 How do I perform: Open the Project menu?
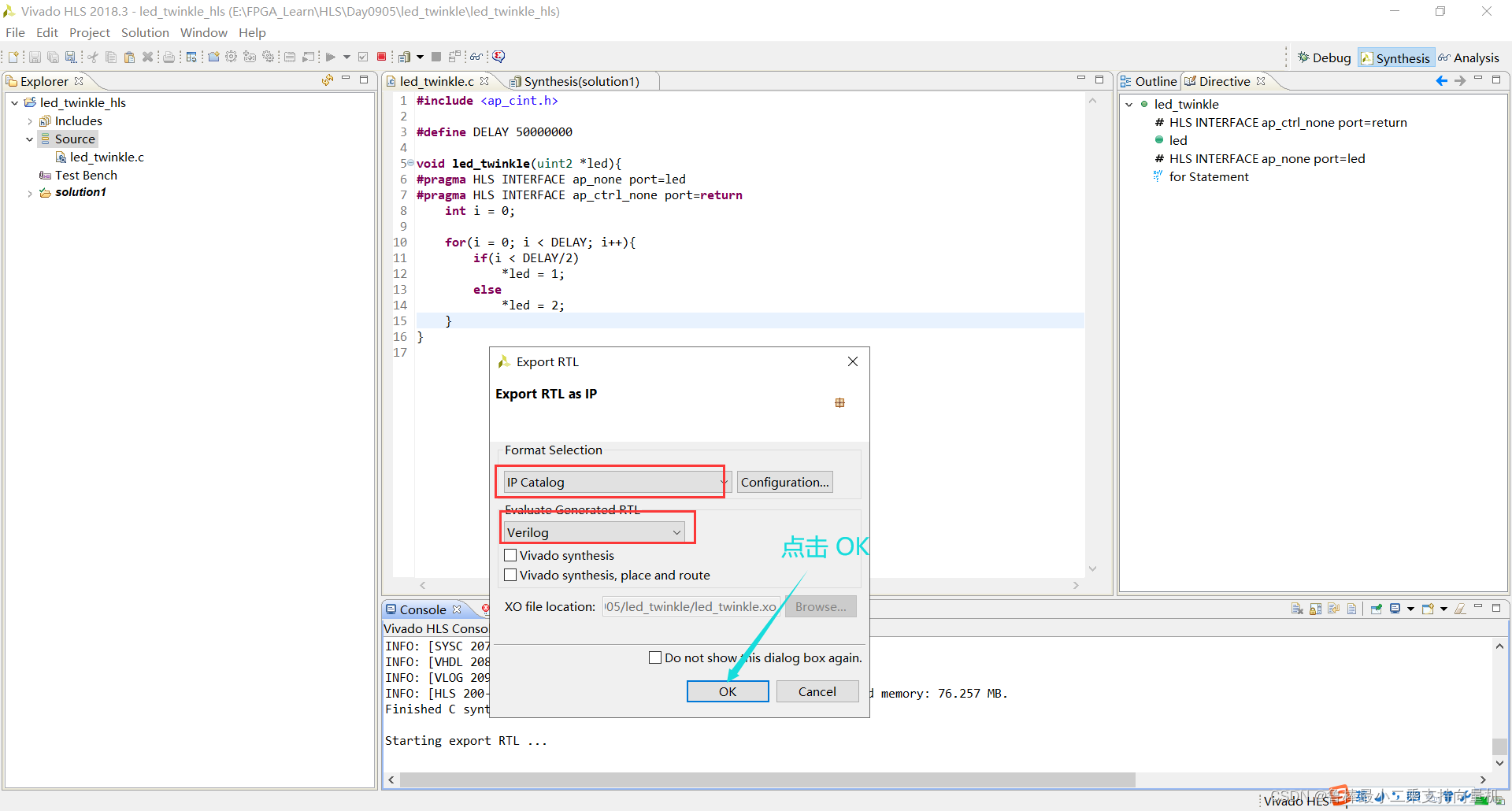[x=90, y=32]
